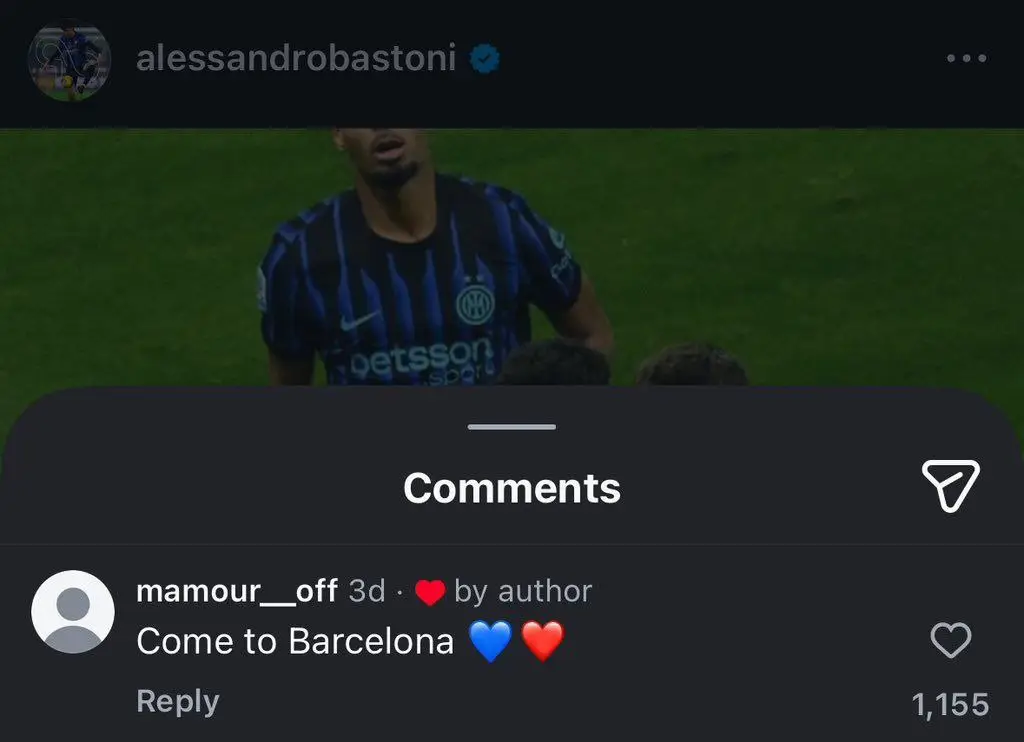
Task: Click the red heart liked-by-author icon
Action: tap(430, 592)
